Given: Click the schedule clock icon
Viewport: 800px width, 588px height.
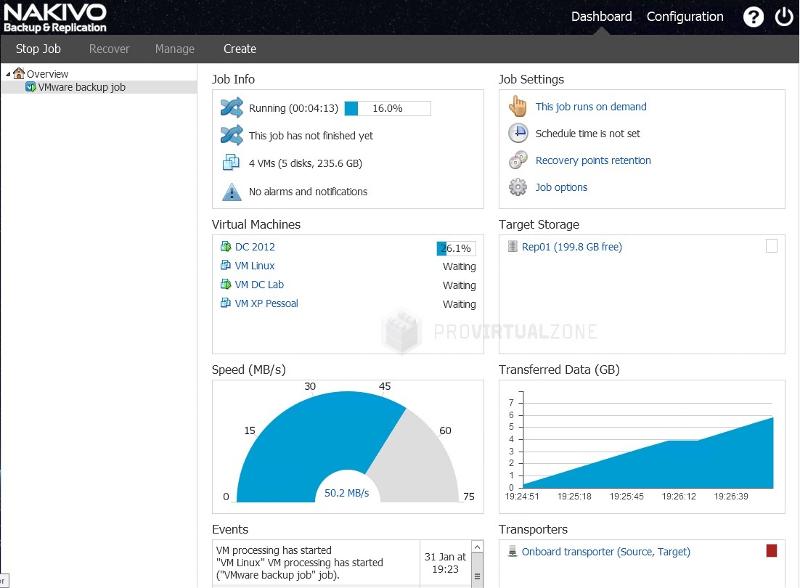Looking at the screenshot, I should [x=518, y=133].
